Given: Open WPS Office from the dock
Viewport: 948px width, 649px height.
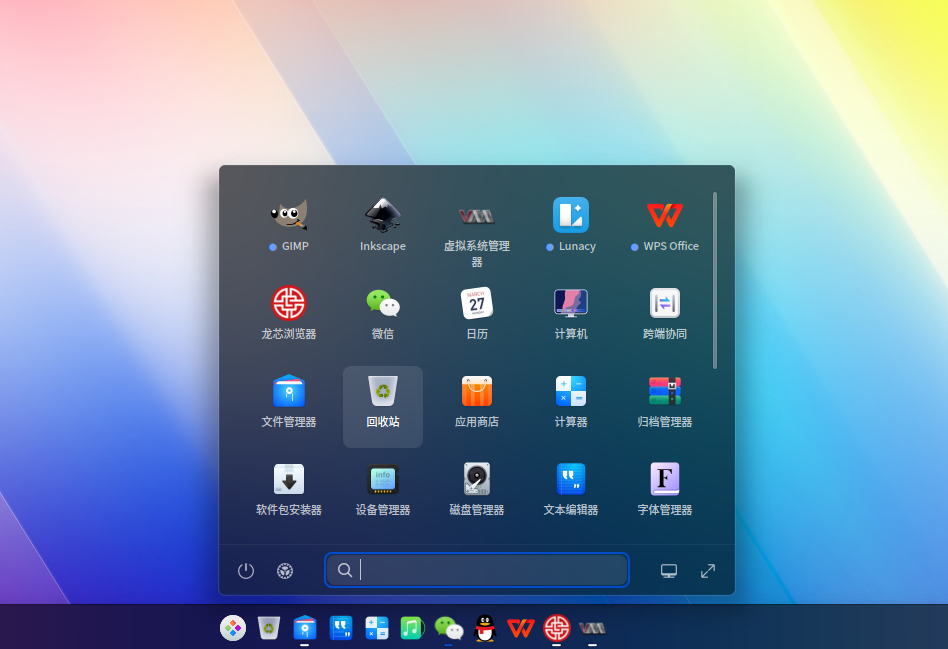Looking at the screenshot, I should (521, 628).
